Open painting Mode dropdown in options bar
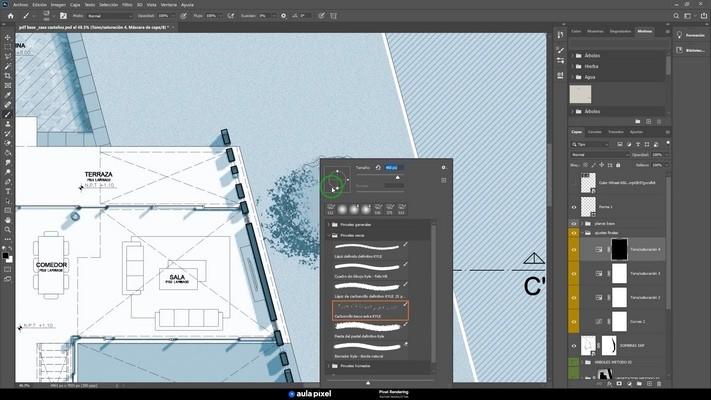The image size is (711, 400). [109, 15]
